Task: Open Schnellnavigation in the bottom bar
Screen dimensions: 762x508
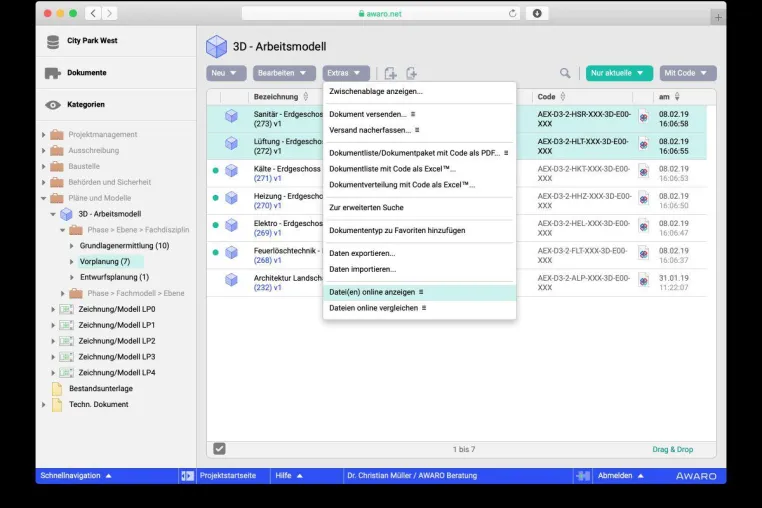Action: click(x=76, y=476)
